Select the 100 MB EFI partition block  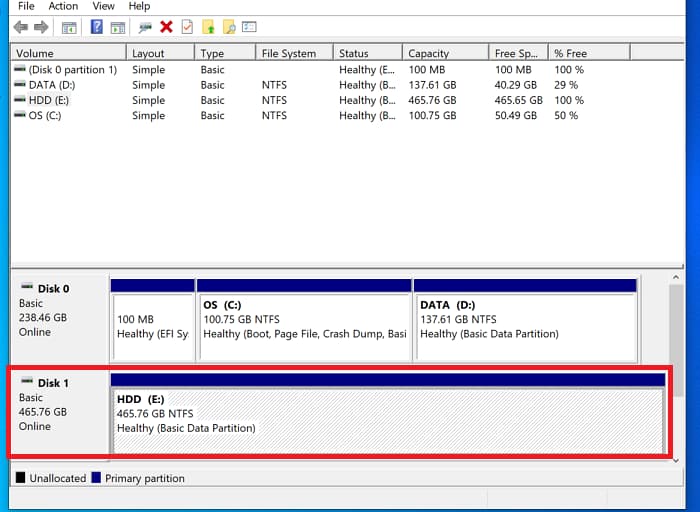coord(153,320)
